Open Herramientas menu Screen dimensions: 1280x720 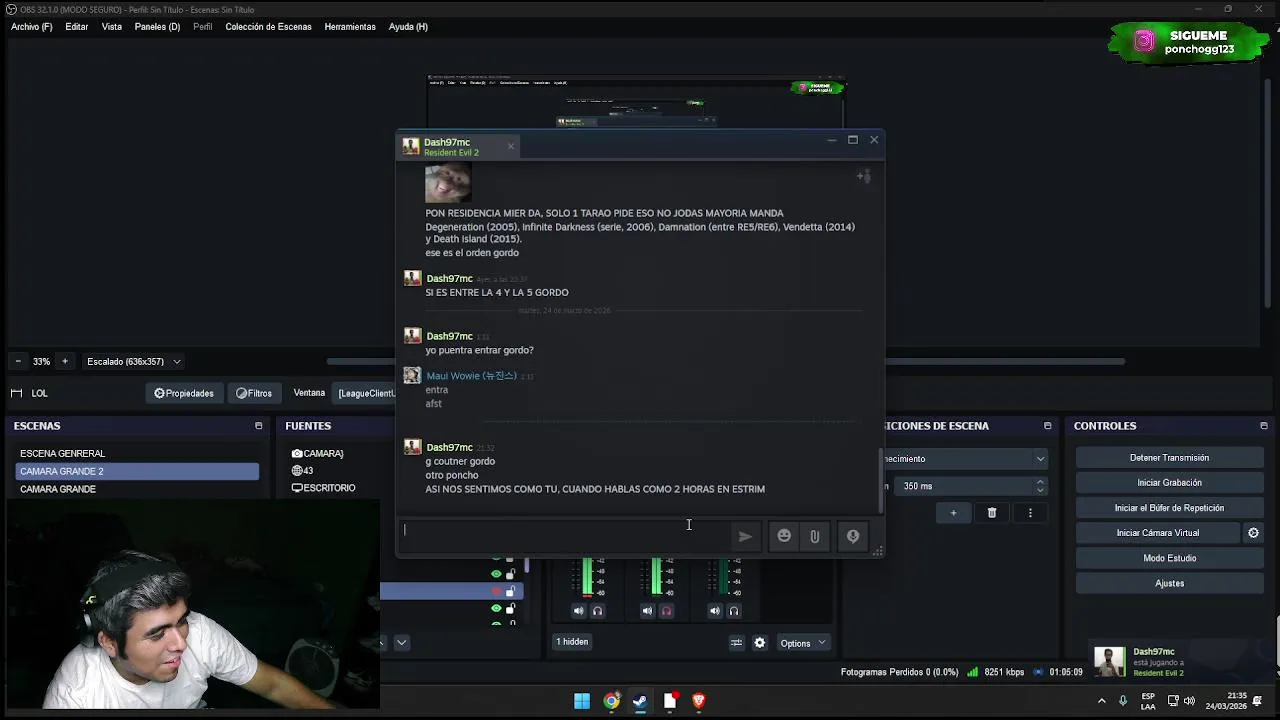click(350, 27)
